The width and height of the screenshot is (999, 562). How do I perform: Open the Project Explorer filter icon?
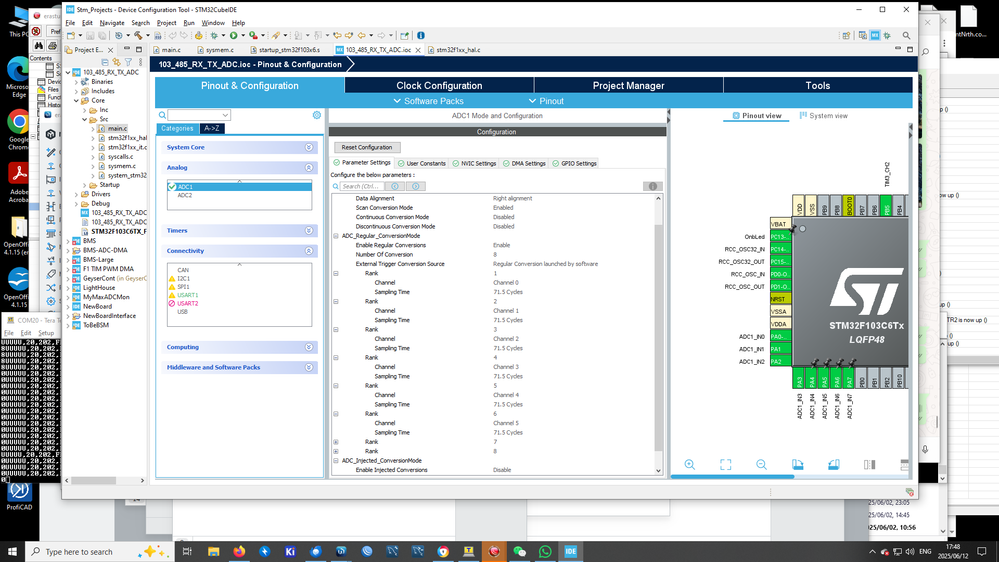(x=129, y=62)
